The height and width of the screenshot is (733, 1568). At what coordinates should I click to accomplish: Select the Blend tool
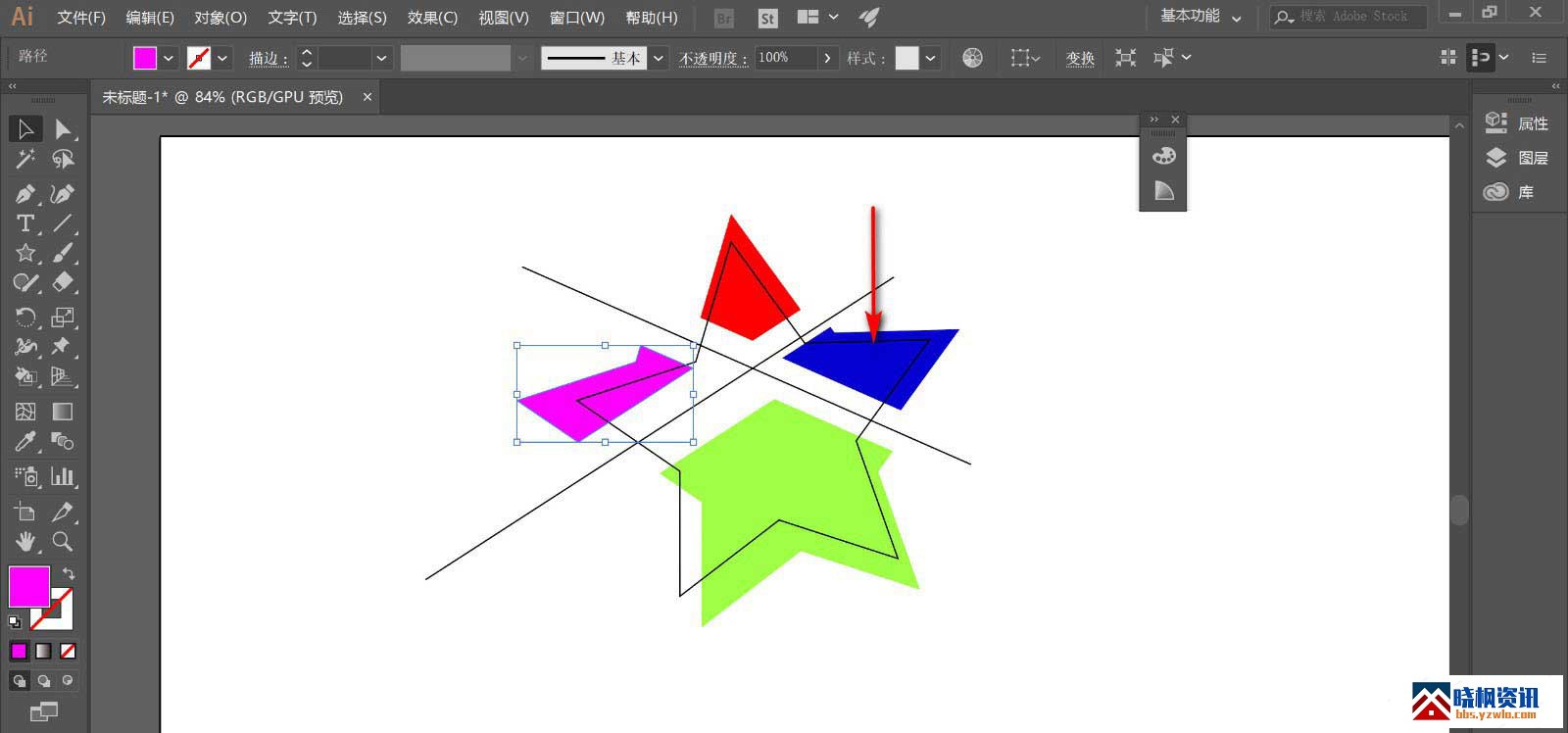(x=63, y=442)
